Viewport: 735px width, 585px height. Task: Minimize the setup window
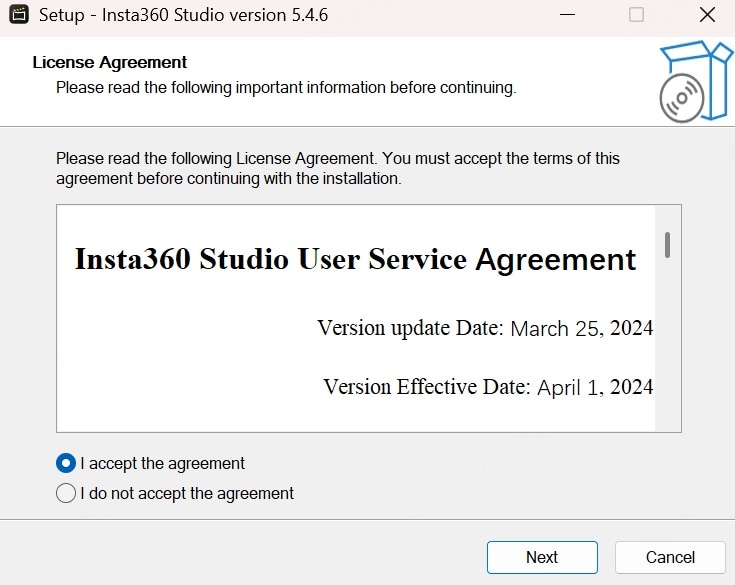click(567, 15)
